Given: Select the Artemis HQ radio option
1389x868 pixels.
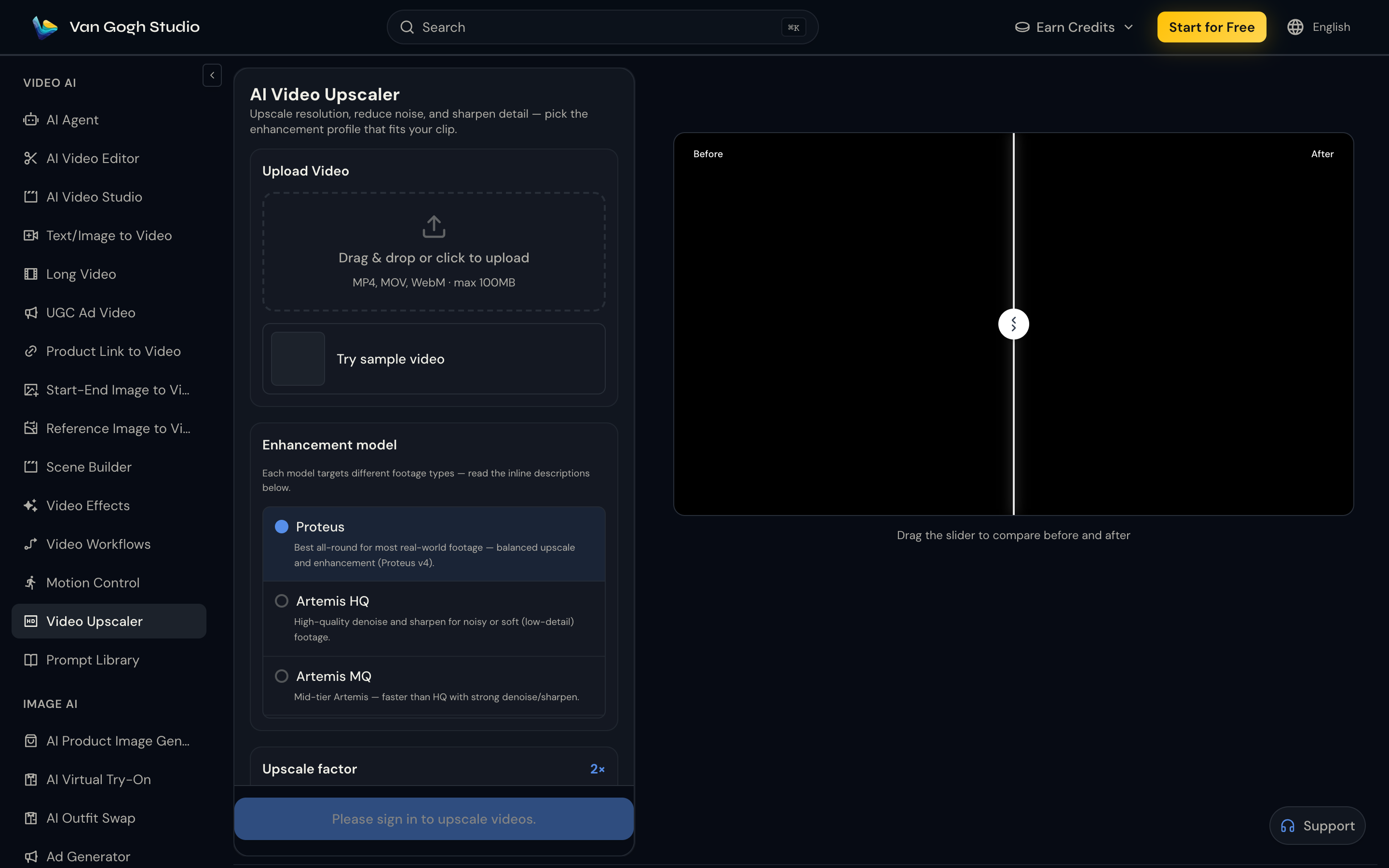Looking at the screenshot, I should tap(281, 601).
